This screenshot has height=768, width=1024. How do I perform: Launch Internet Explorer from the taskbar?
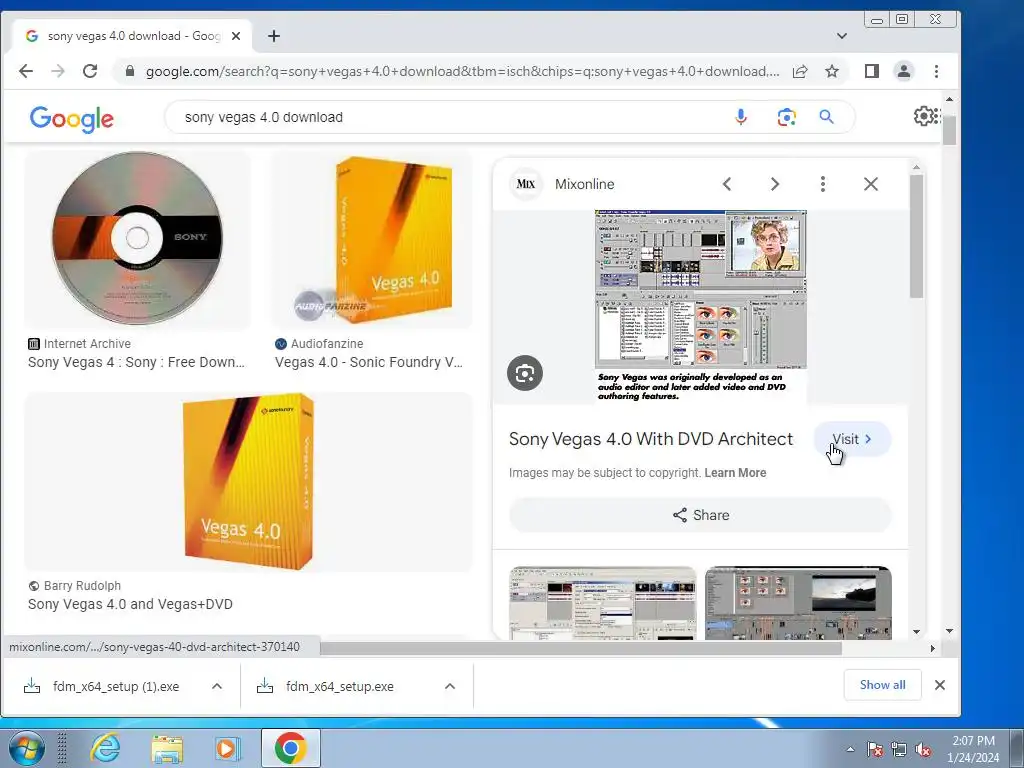click(x=105, y=748)
